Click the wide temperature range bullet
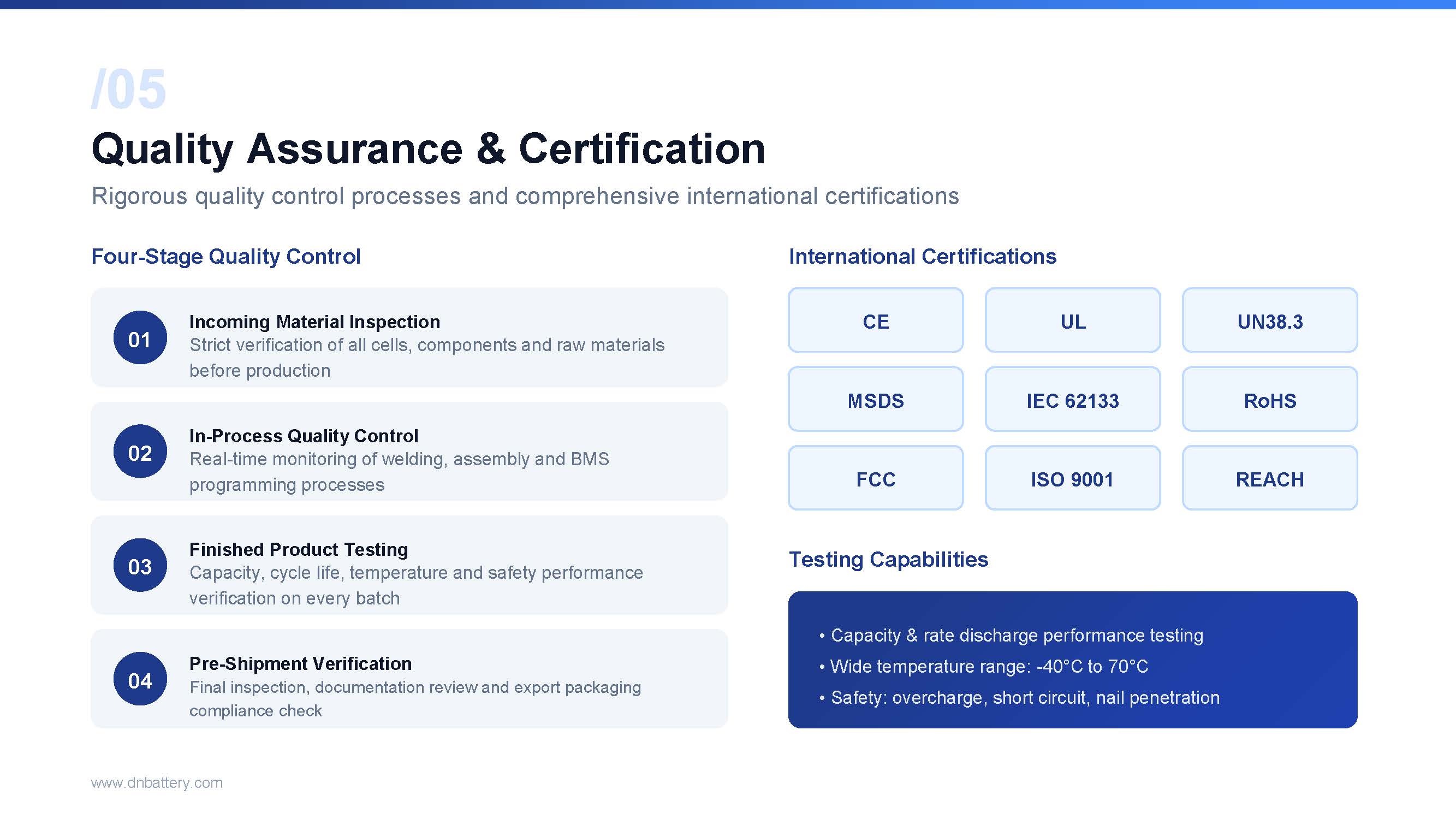 coord(983,666)
